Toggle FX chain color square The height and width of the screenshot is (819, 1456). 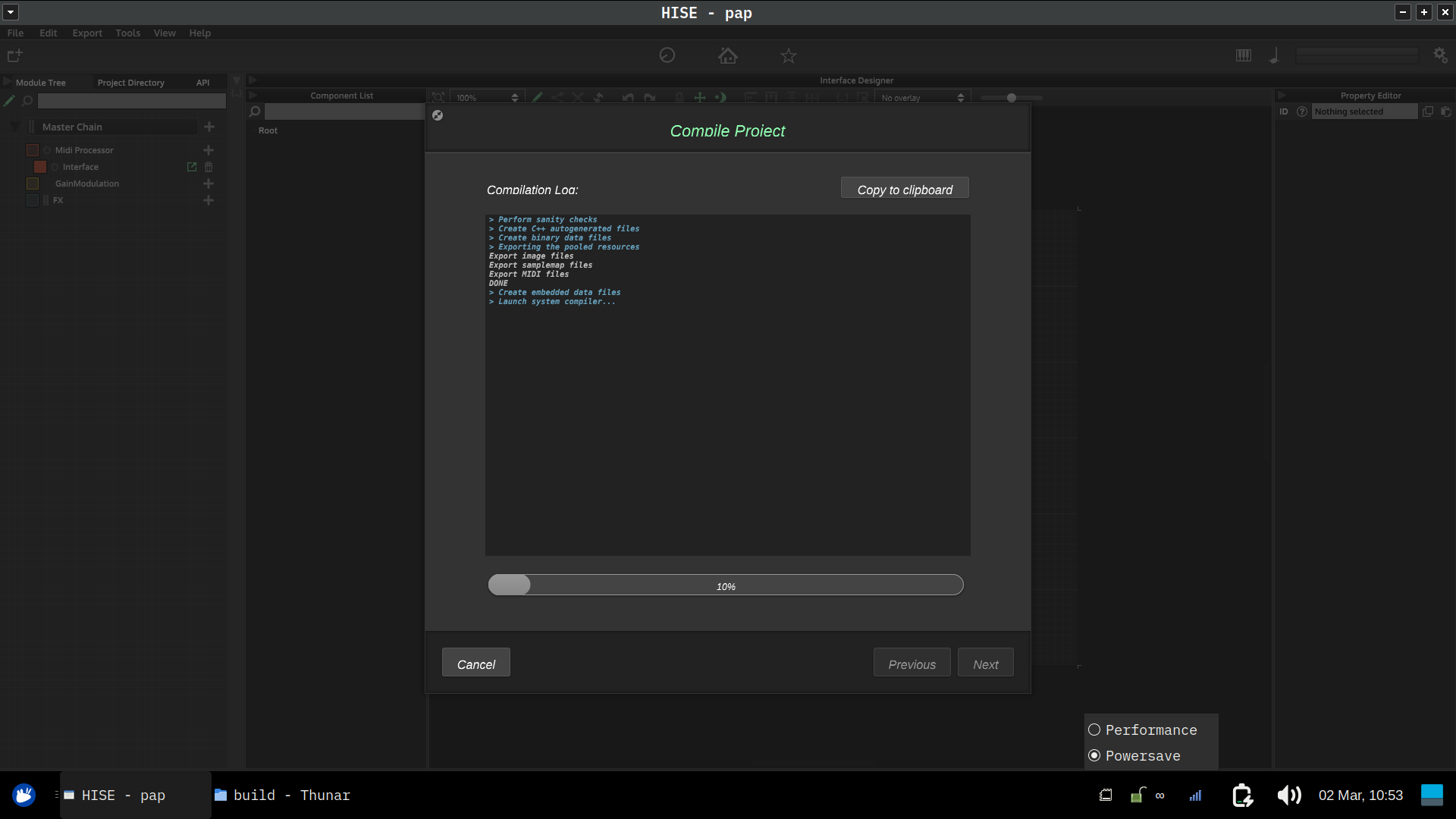[x=33, y=200]
